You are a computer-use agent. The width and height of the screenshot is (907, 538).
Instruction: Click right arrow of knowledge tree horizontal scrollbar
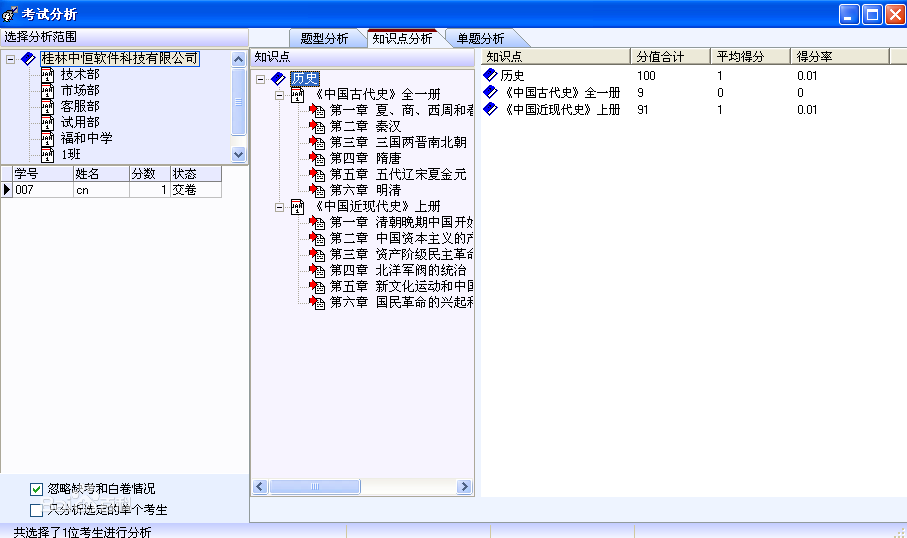pyautogui.click(x=464, y=487)
